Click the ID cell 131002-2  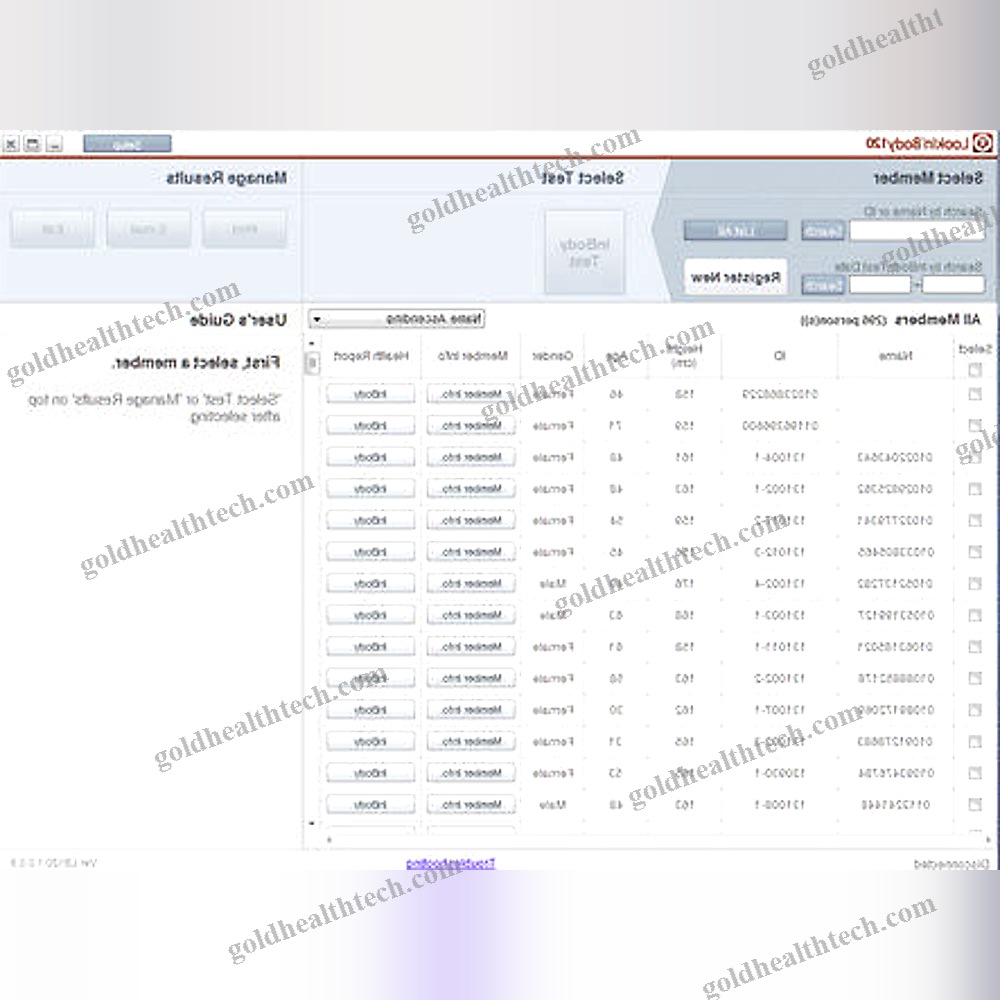(780, 679)
